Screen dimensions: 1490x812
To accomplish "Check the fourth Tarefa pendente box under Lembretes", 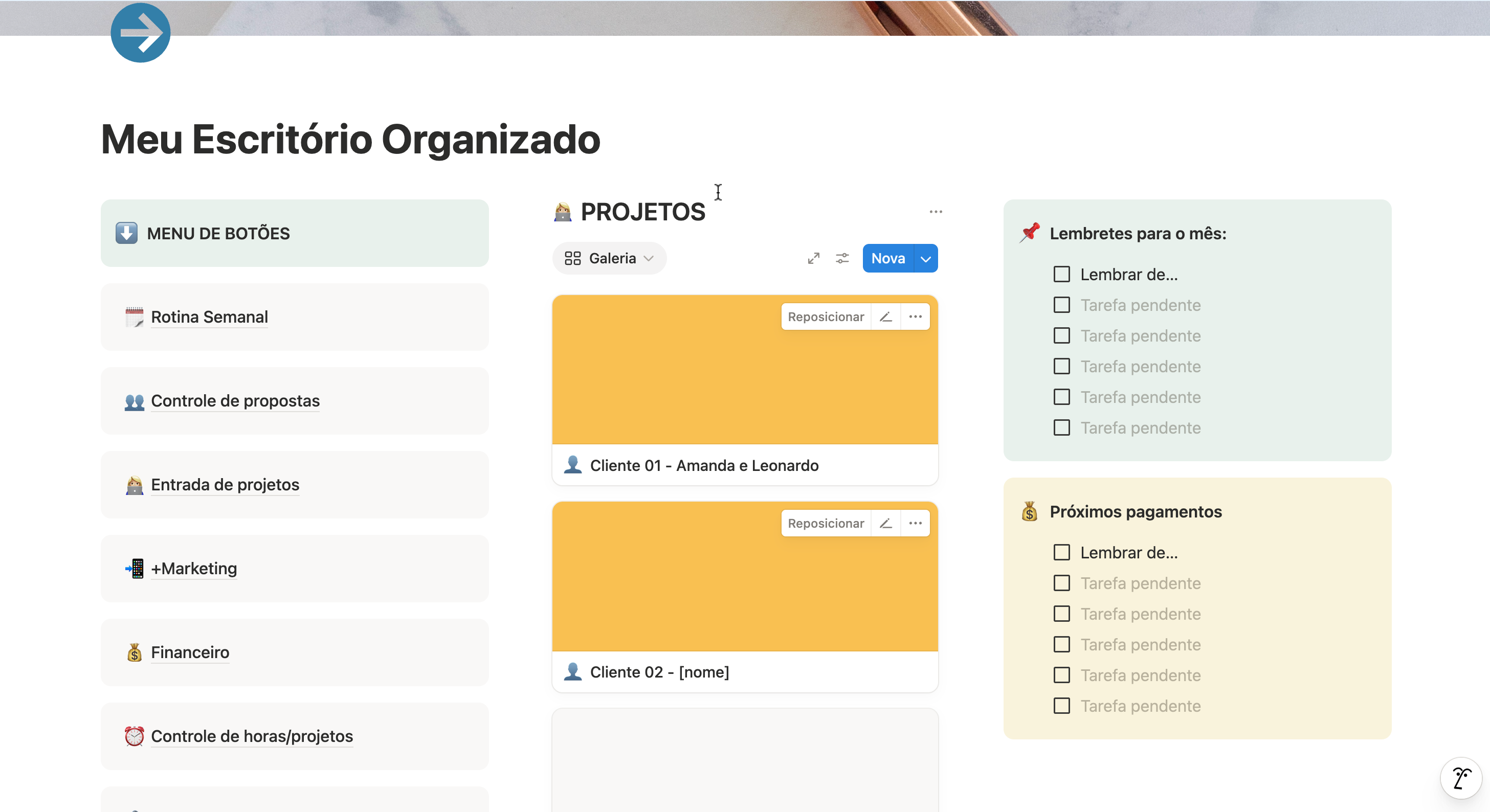I will point(1061,397).
